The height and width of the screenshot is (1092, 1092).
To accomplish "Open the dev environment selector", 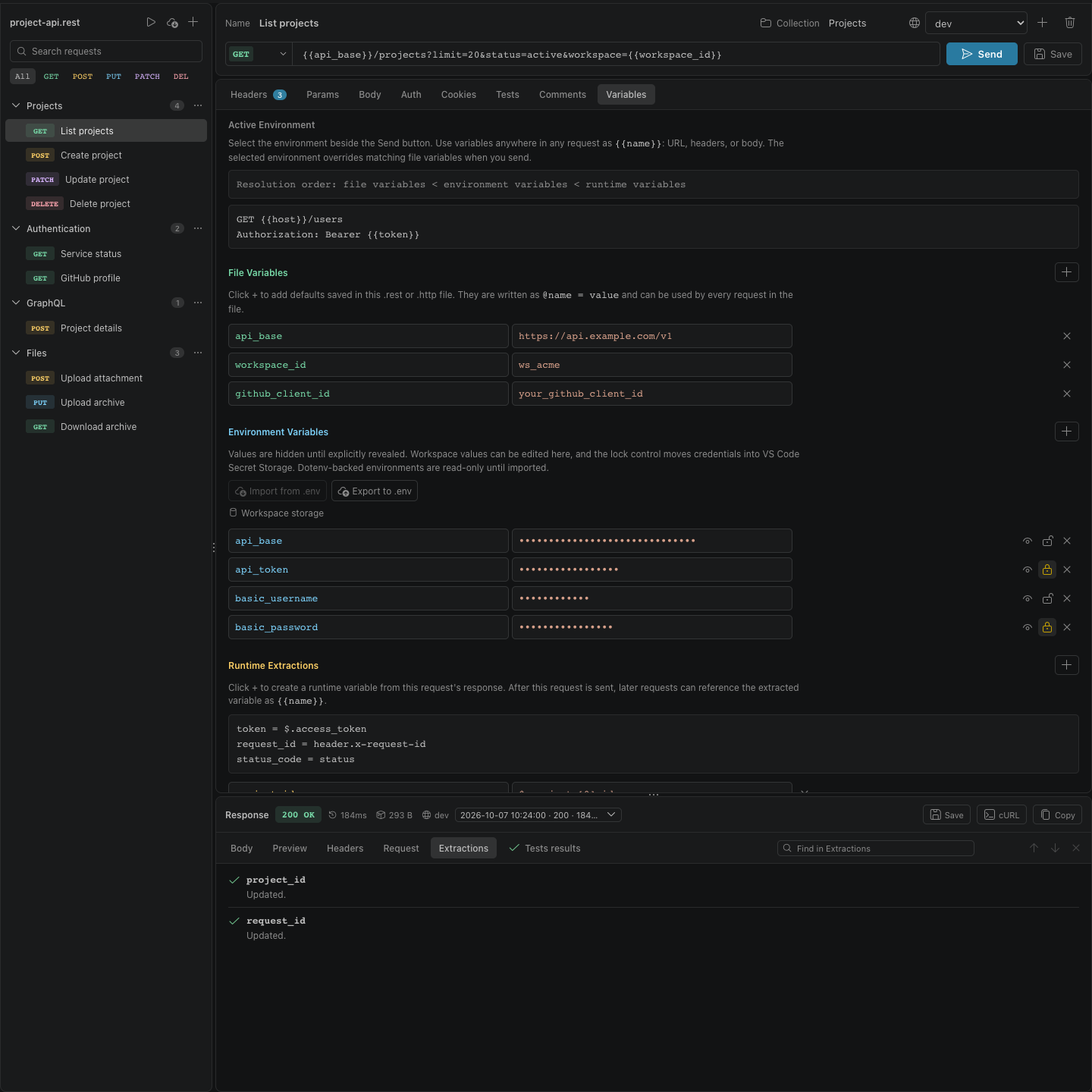I will pyautogui.click(x=976, y=24).
